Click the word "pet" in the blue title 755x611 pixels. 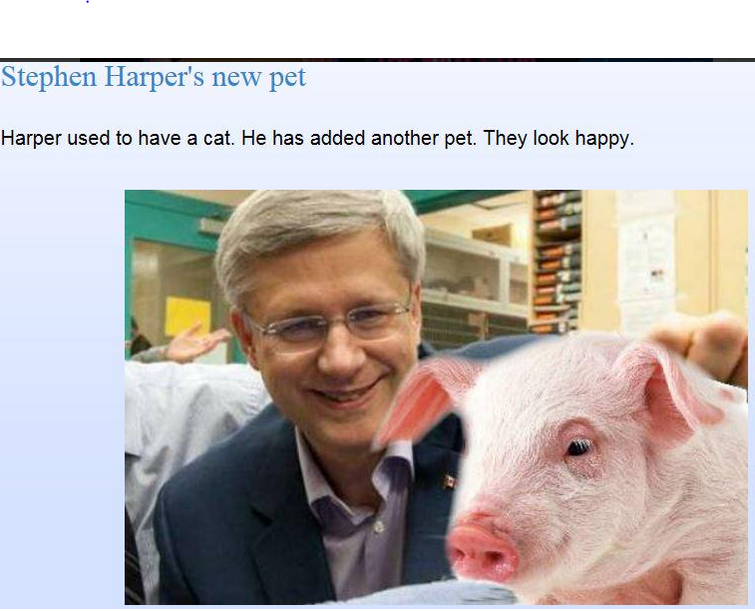[x=287, y=78]
